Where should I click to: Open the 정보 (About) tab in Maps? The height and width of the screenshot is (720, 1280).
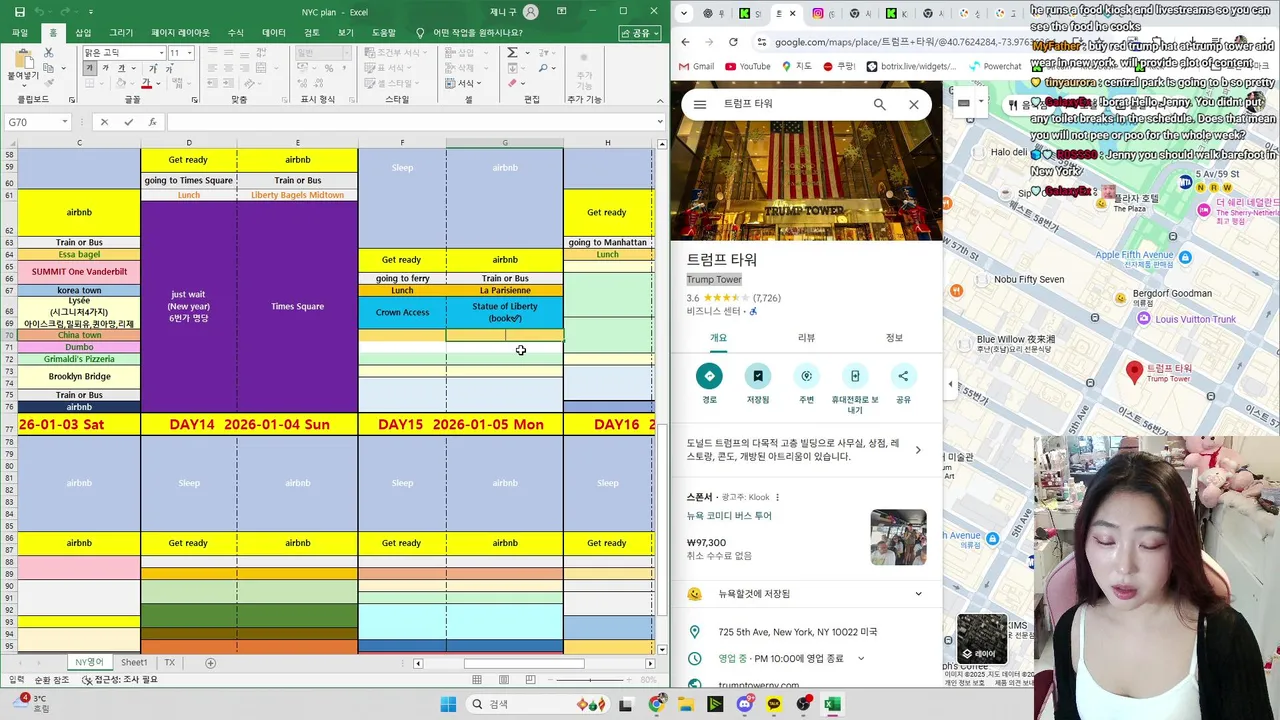click(894, 338)
